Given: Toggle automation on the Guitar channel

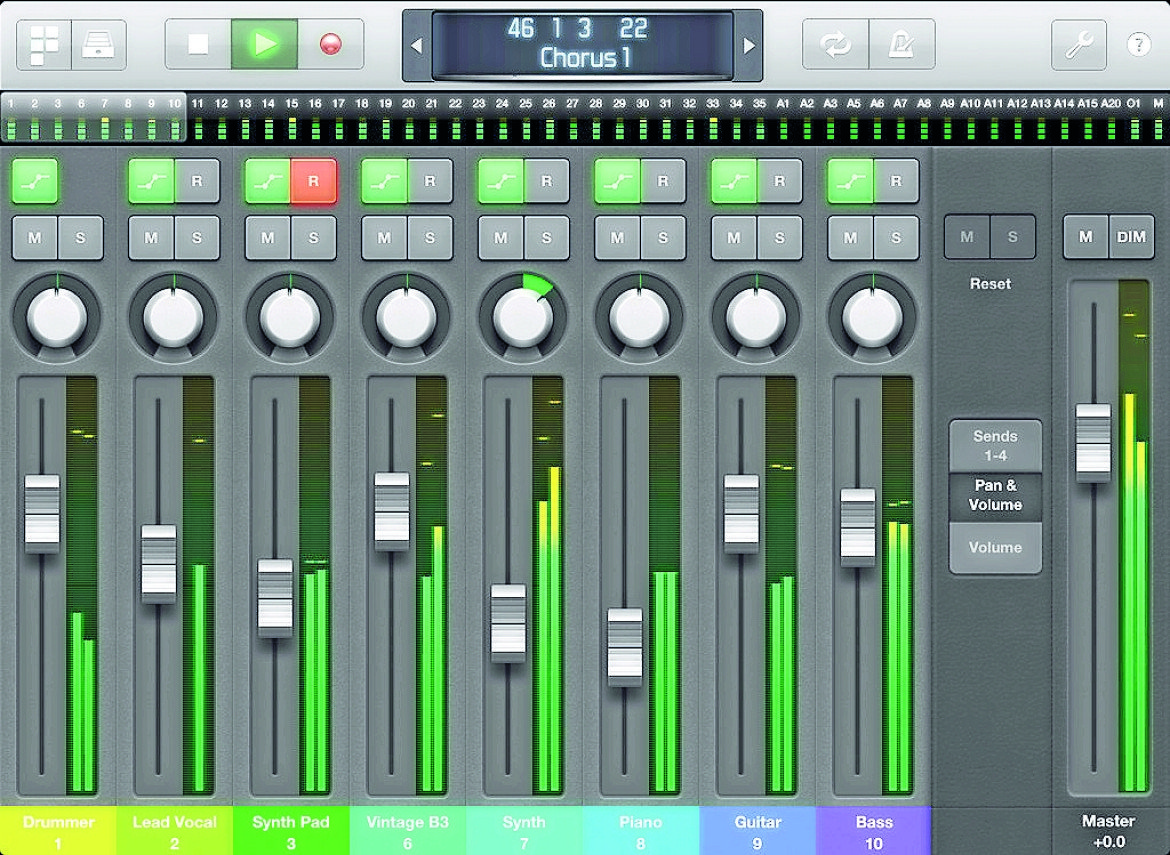Looking at the screenshot, I should (x=734, y=181).
